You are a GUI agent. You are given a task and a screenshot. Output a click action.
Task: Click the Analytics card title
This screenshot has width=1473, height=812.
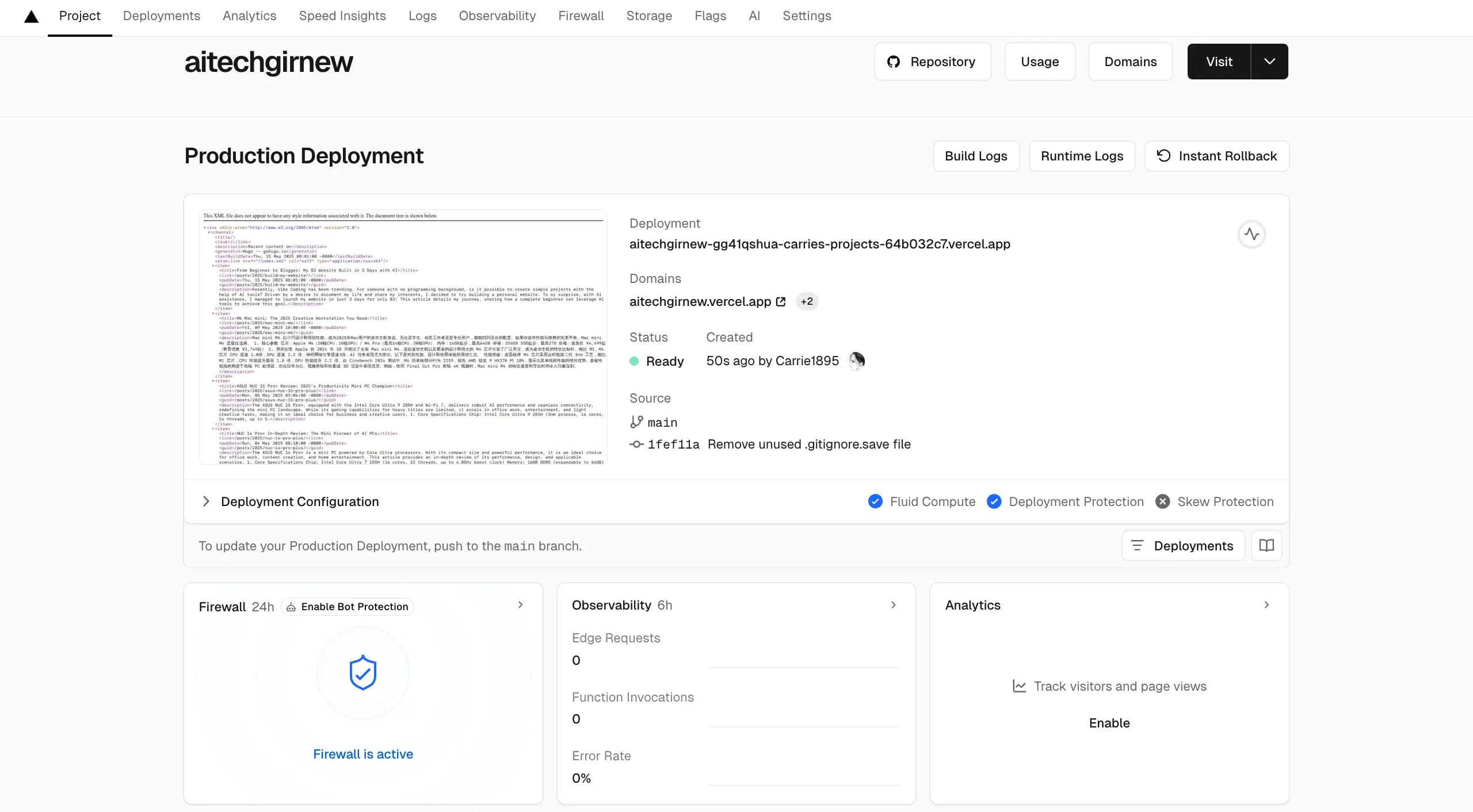pyautogui.click(x=973, y=605)
